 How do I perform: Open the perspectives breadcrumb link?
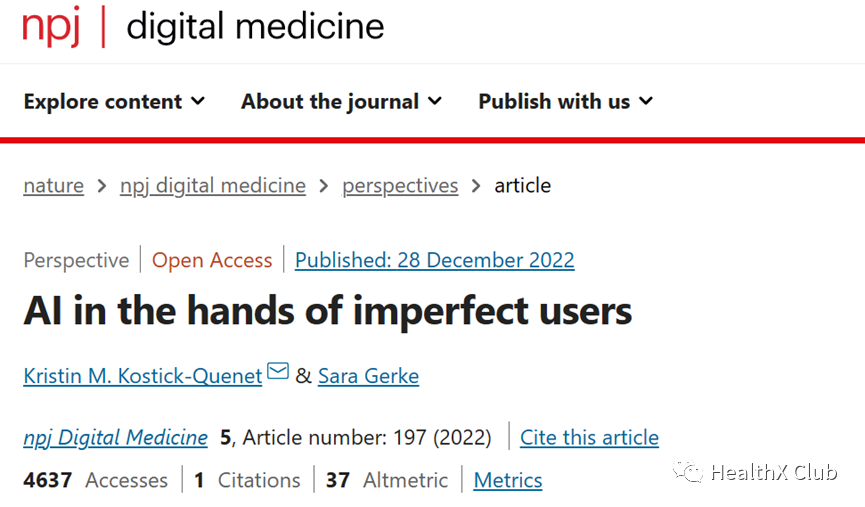tap(400, 186)
